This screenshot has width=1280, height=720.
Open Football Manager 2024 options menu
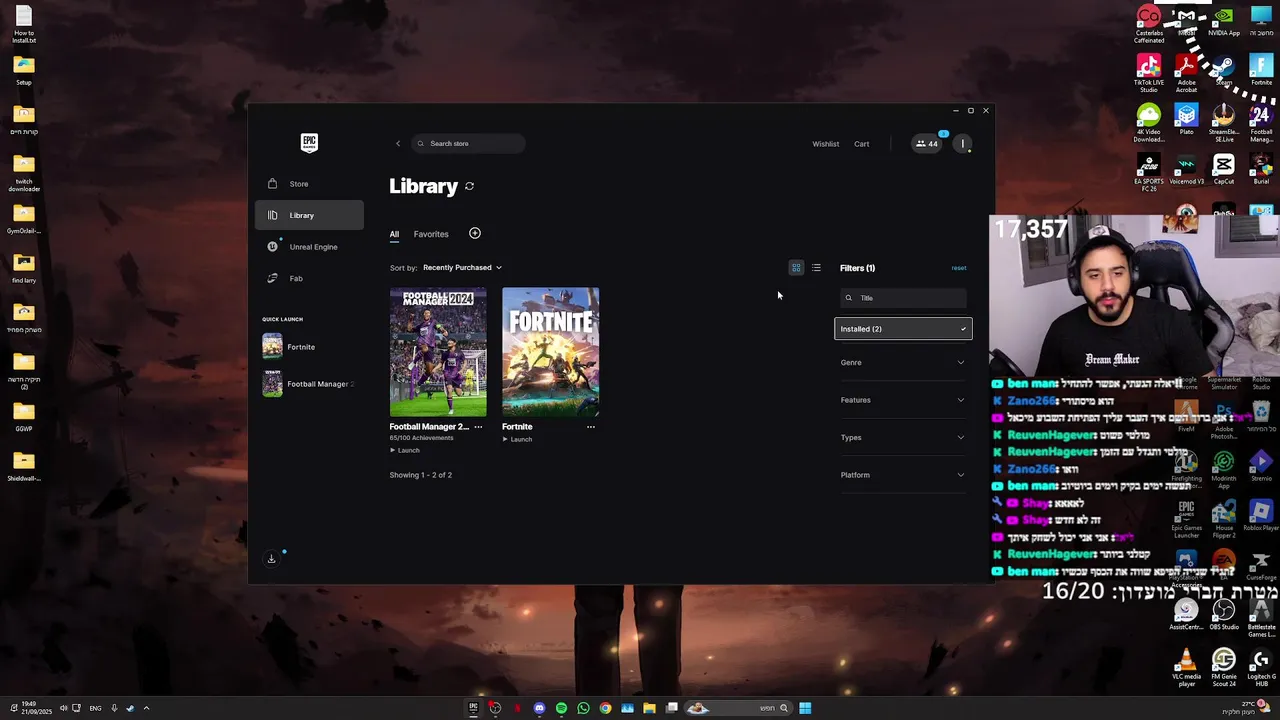pyautogui.click(x=478, y=427)
